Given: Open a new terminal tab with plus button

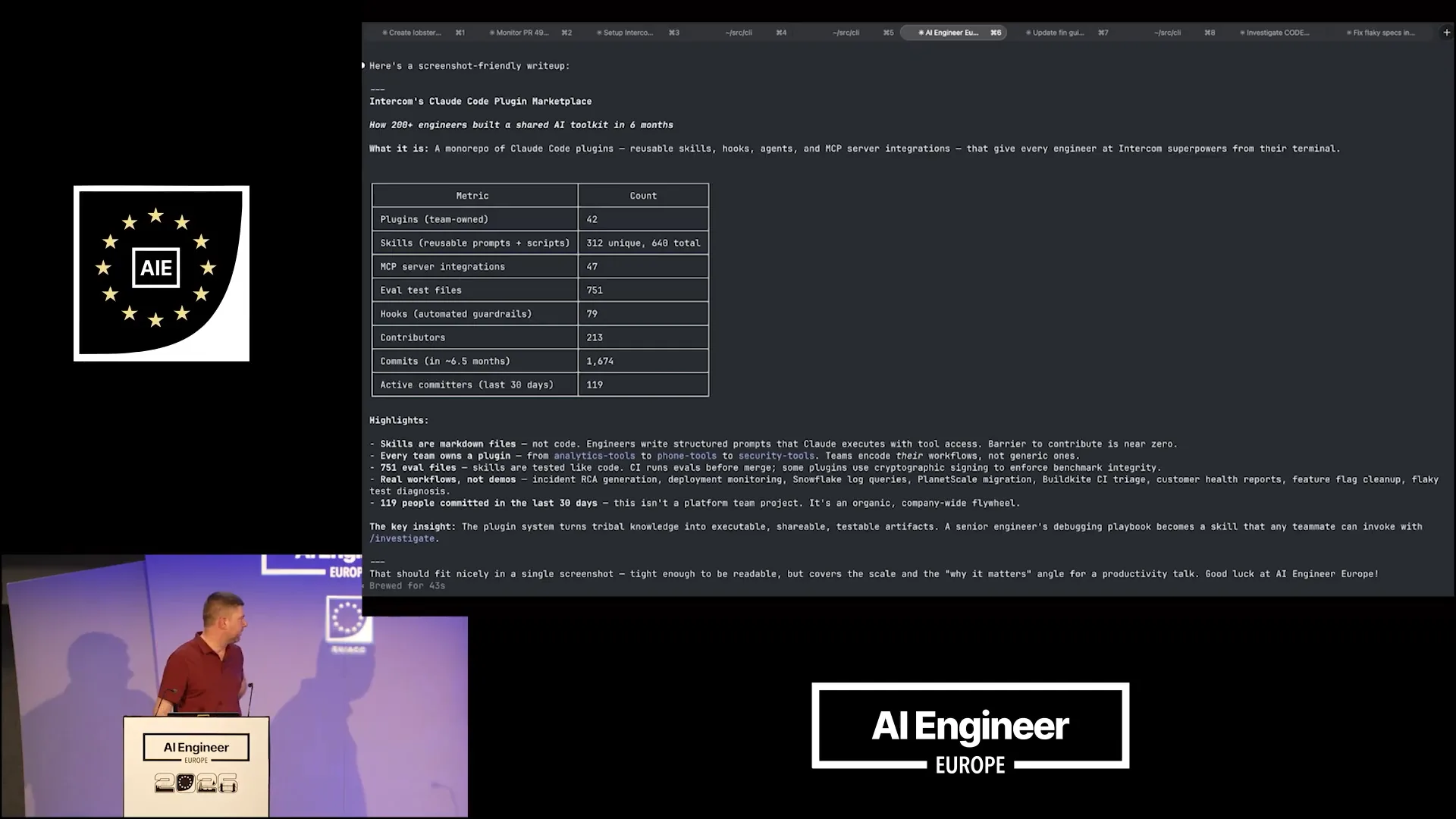Looking at the screenshot, I should pos(1446,33).
